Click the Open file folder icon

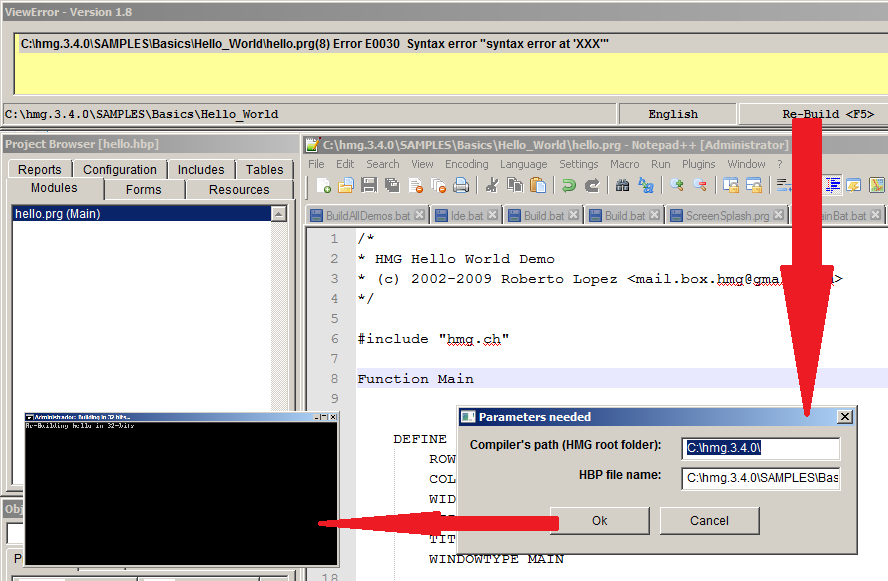click(346, 185)
